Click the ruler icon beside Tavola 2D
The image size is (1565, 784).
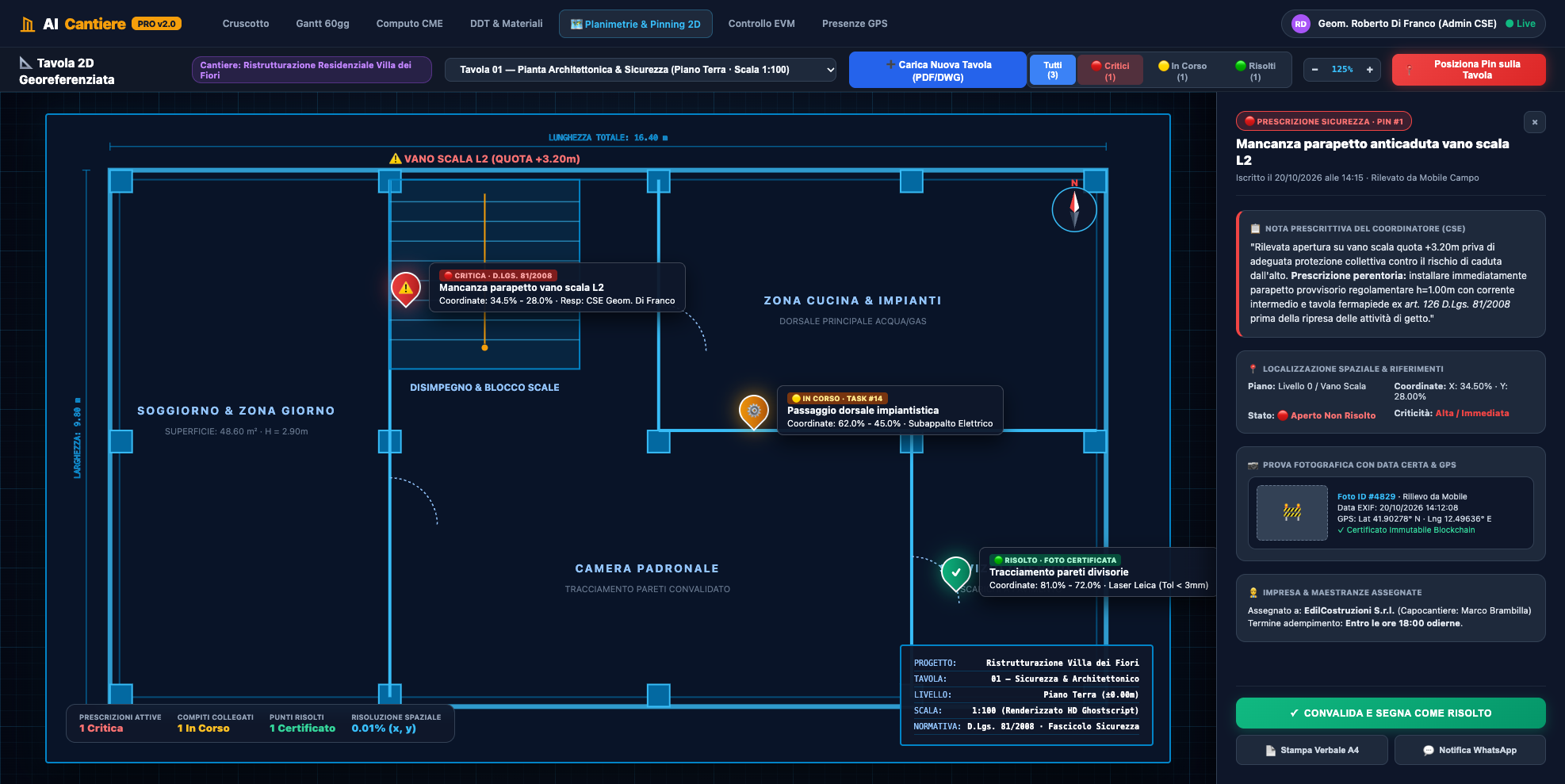coord(26,63)
